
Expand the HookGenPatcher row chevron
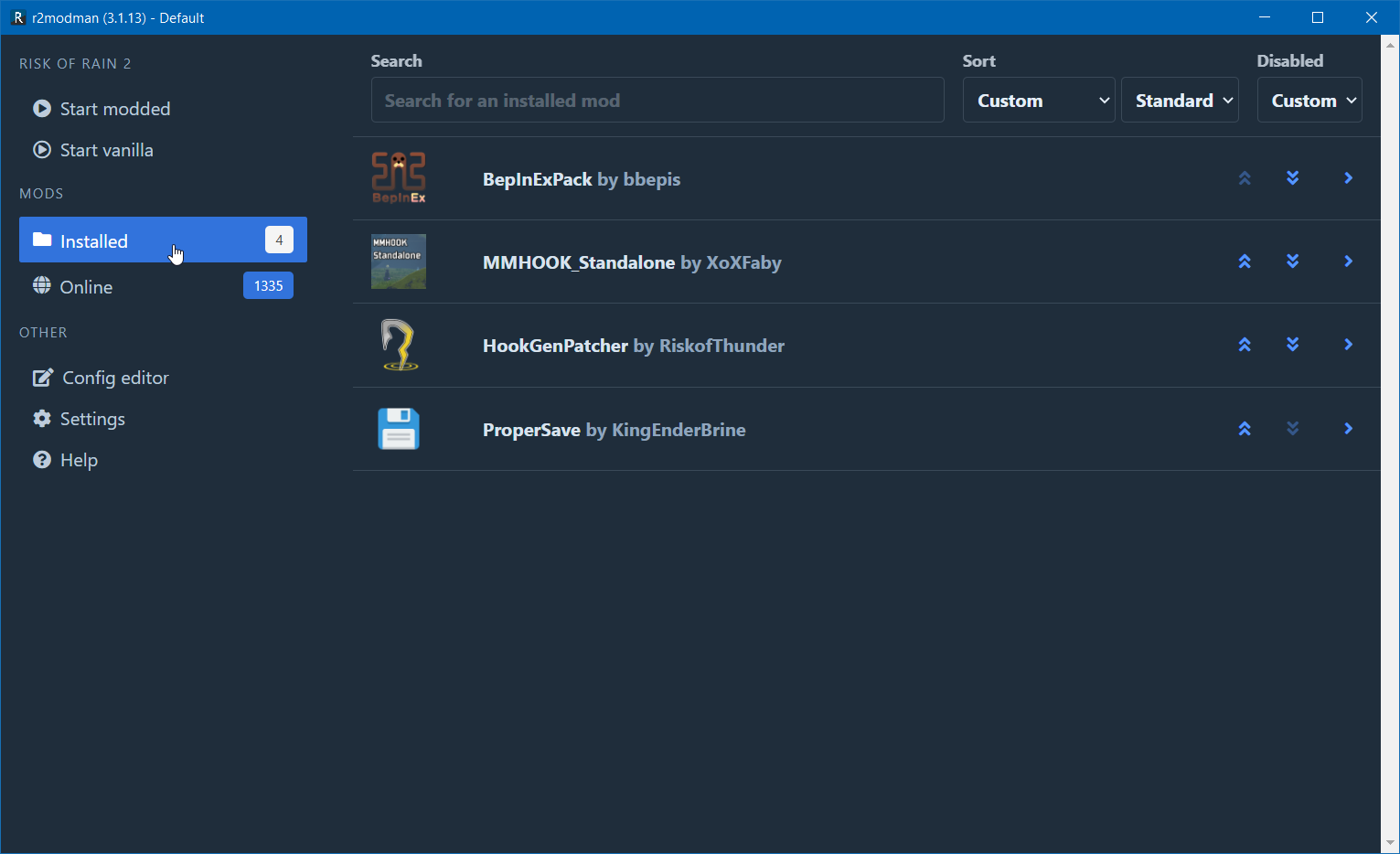[1349, 345]
